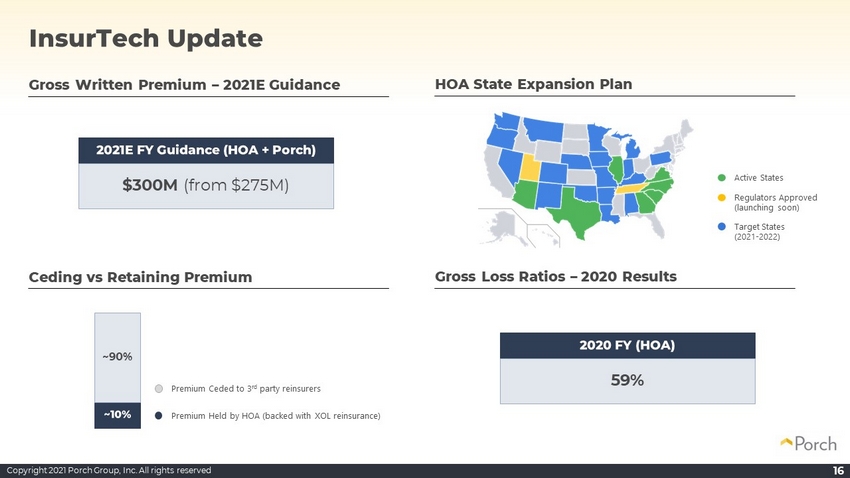850x478 pixels.
Task: Click the ~90% bar segment
Action: [118, 358]
